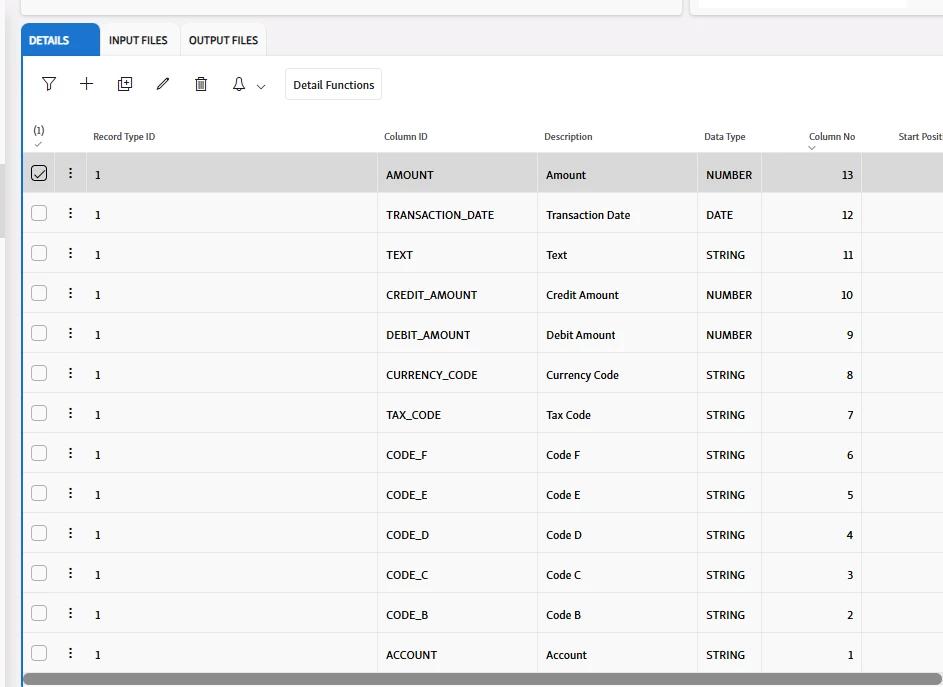Open the filter funnel icon
Screen dimensions: 943x687
49,84
